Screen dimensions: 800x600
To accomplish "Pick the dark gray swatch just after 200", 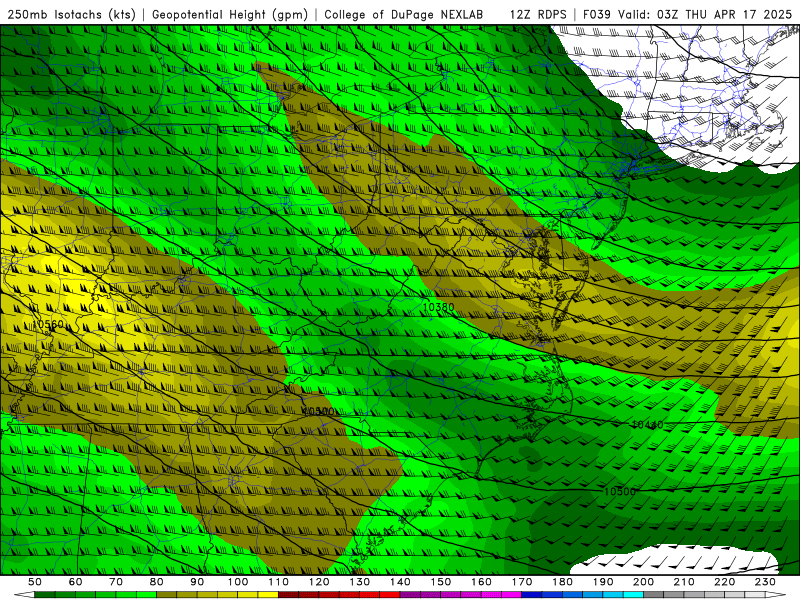I will 654,595.
